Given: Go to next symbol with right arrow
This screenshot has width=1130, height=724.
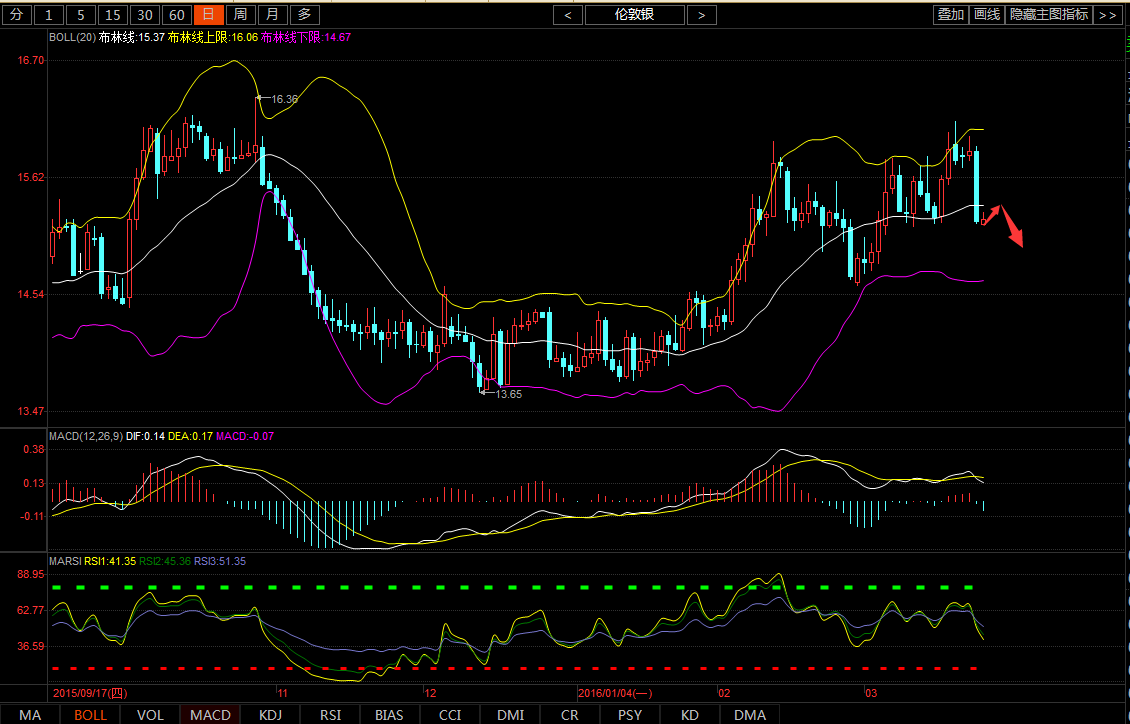Looking at the screenshot, I should (701, 15).
